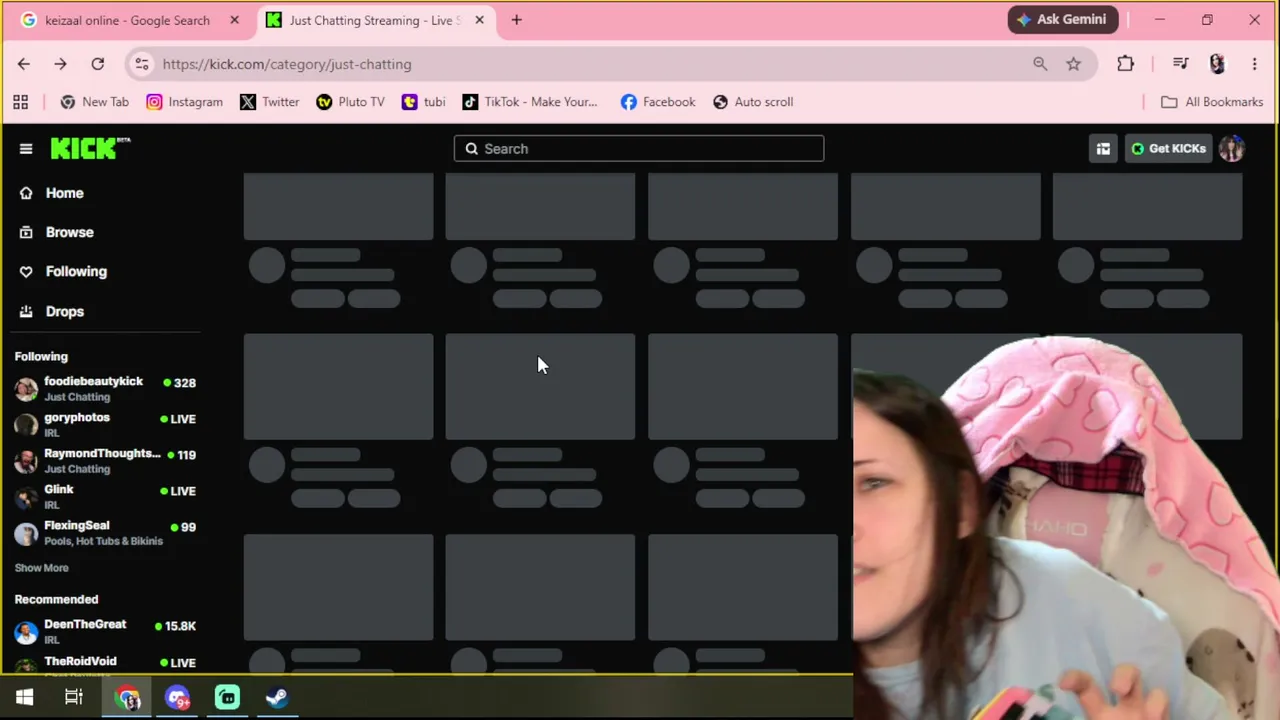Bookmark this page with the star
Image resolution: width=1280 pixels, height=720 pixels.
1073,64
